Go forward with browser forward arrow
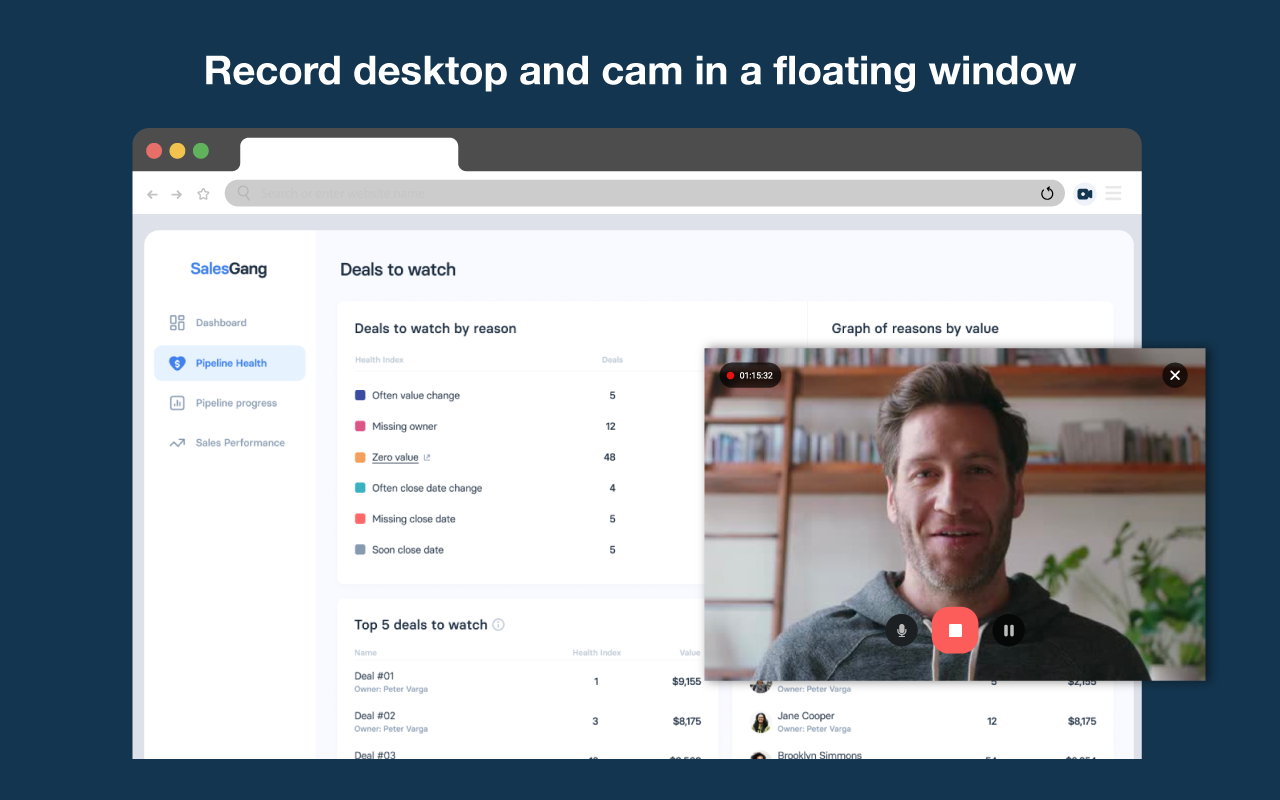The height and width of the screenshot is (800, 1280). [x=177, y=194]
